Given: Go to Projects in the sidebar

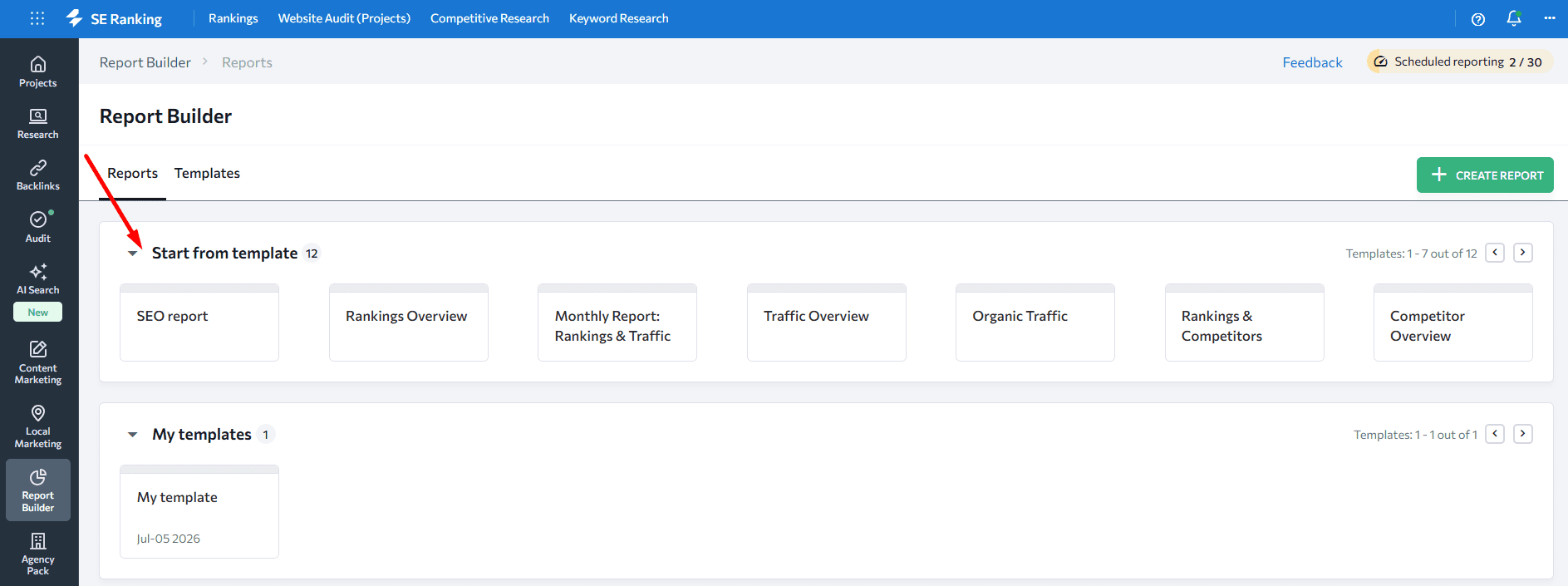Looking at the screenshot, I should point(38,71).
